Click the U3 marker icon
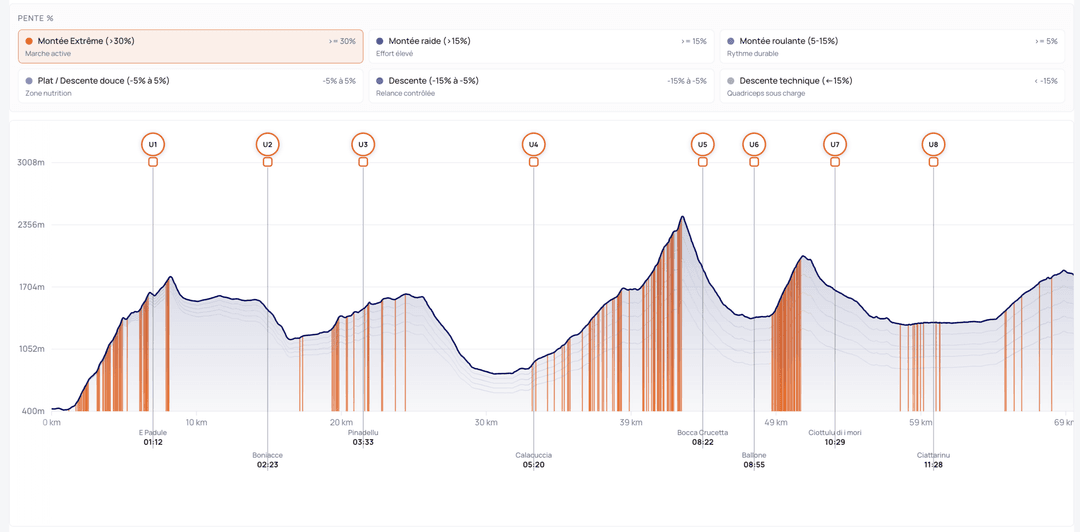Viewport: 1080px width, 532px height. [363, 145]
